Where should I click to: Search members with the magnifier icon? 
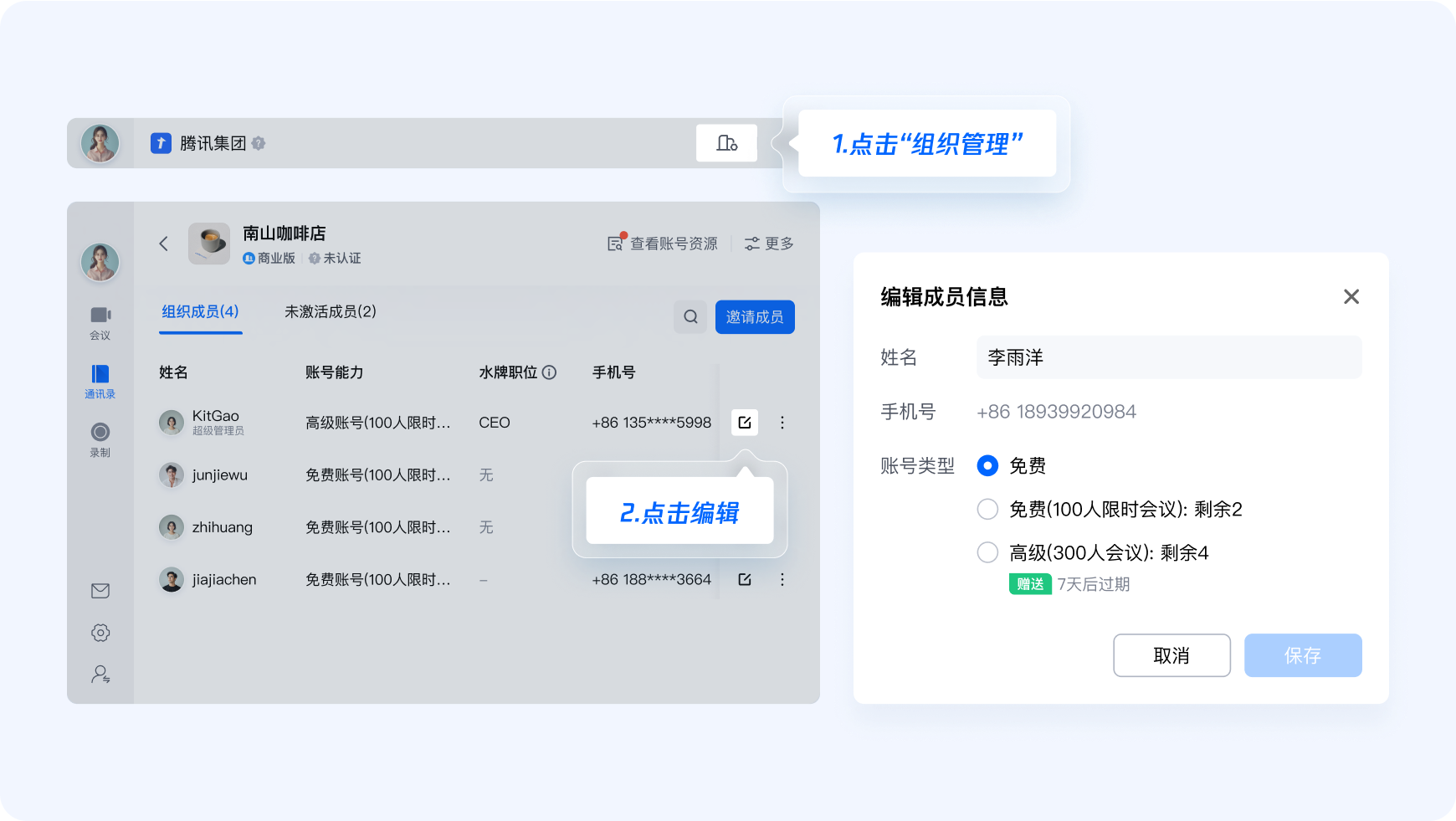tap(690, 317)
